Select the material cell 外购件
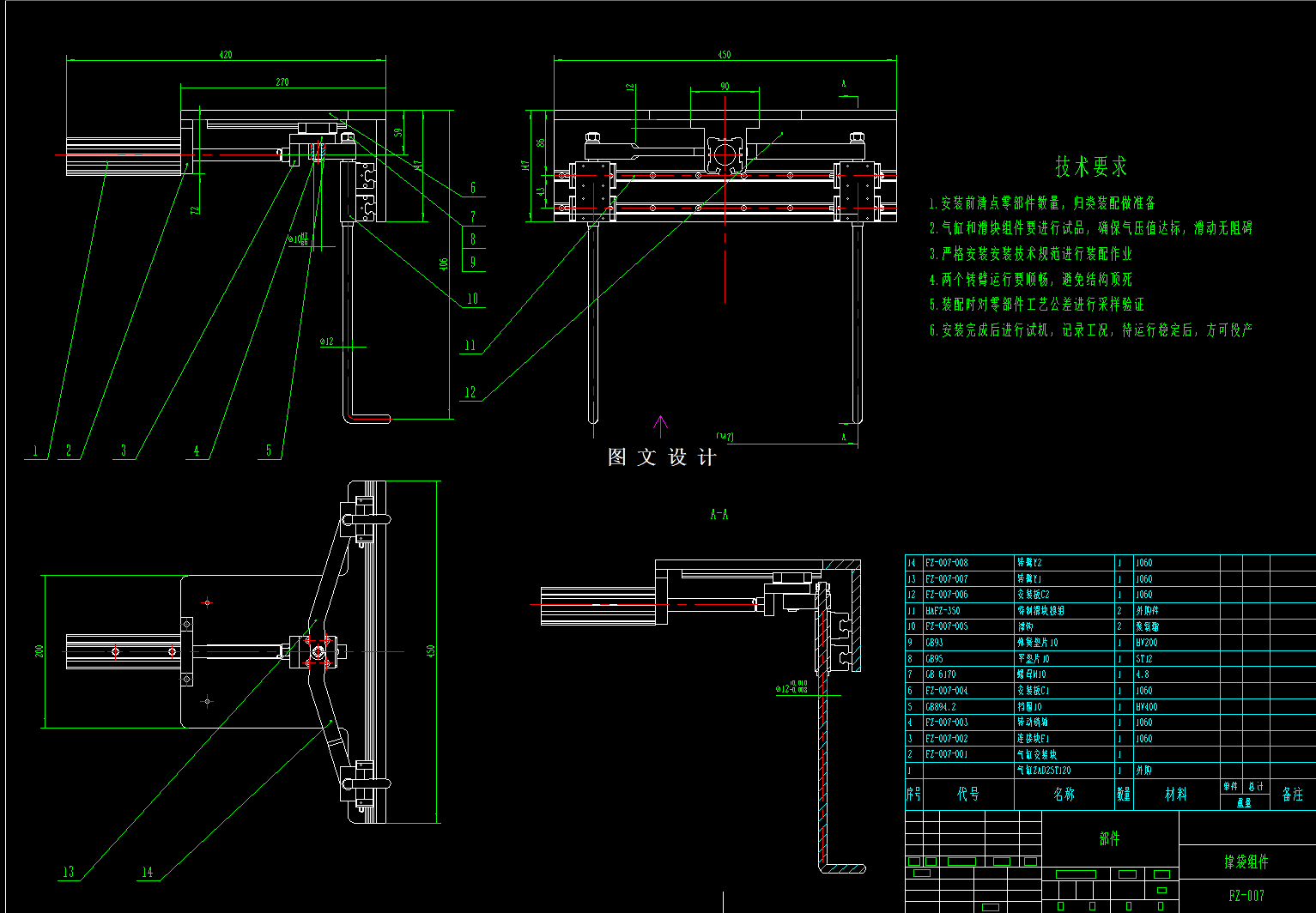This screenshot has width=1316, height=913. pyautogui.click(x=1147, y=611)
